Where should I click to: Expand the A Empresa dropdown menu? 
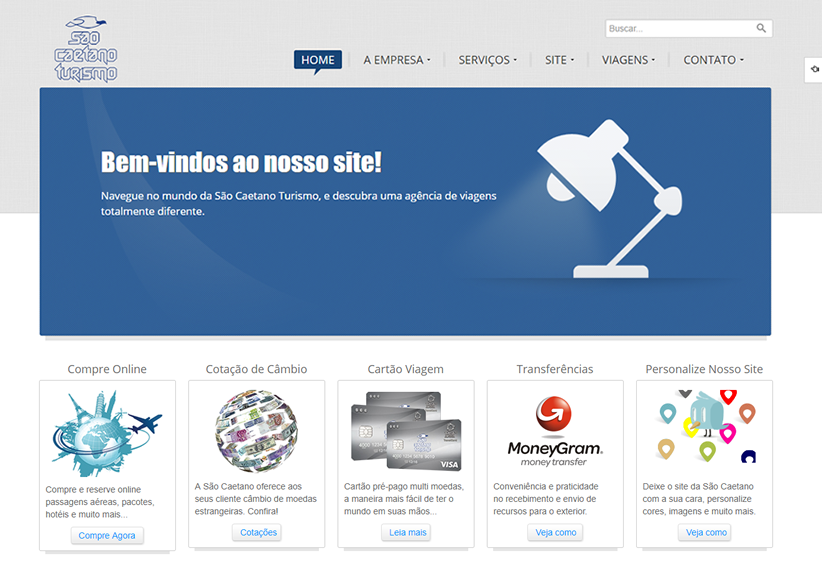pos(397,60)
